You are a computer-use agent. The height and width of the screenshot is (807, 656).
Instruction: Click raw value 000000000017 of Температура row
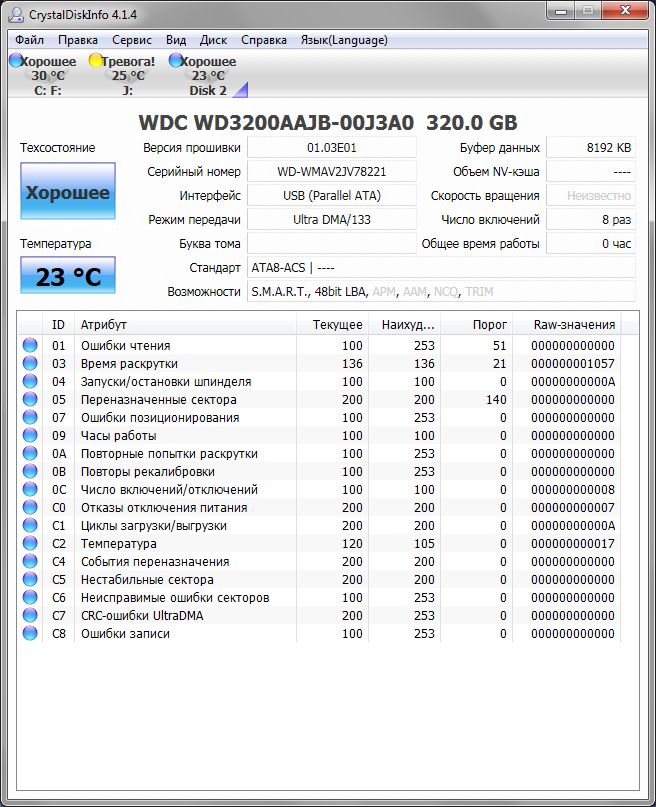tap(573, 544)
